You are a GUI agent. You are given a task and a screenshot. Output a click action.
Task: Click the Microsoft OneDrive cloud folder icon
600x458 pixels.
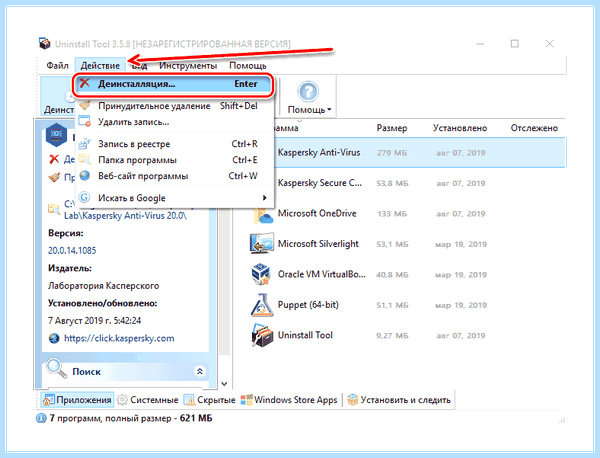coord(262,214)
